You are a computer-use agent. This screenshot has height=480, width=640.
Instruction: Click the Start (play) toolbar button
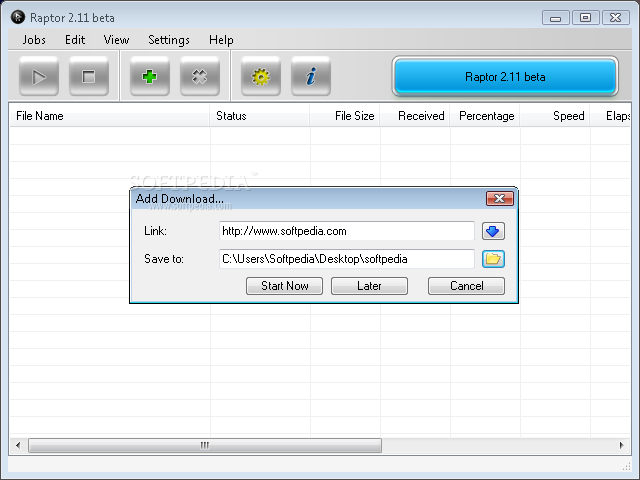click(x=39, y=76)
